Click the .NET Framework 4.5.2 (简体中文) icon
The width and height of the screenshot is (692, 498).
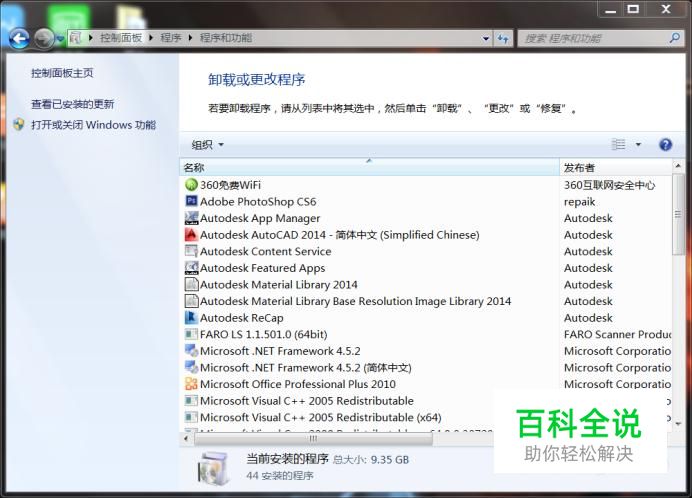coord(191,367)
